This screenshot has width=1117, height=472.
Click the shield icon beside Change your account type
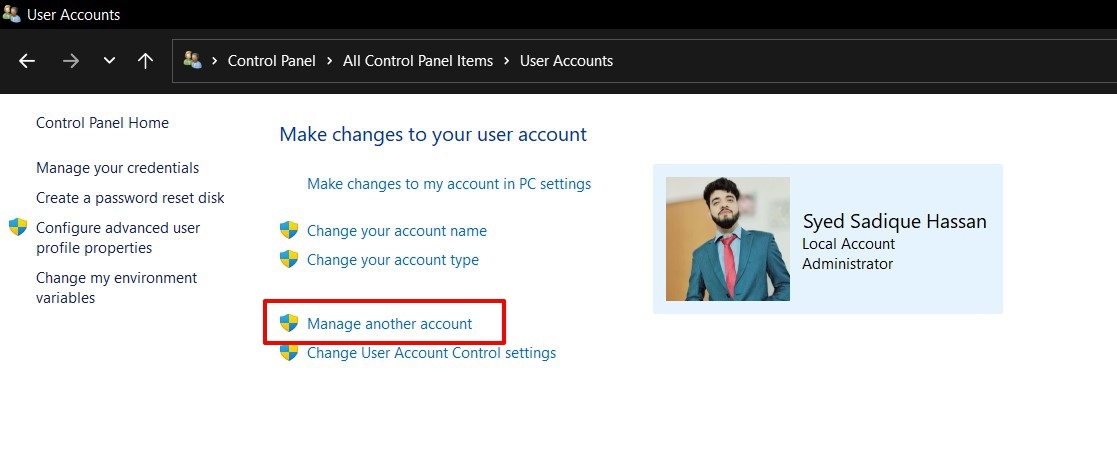[x=289, y=260]
